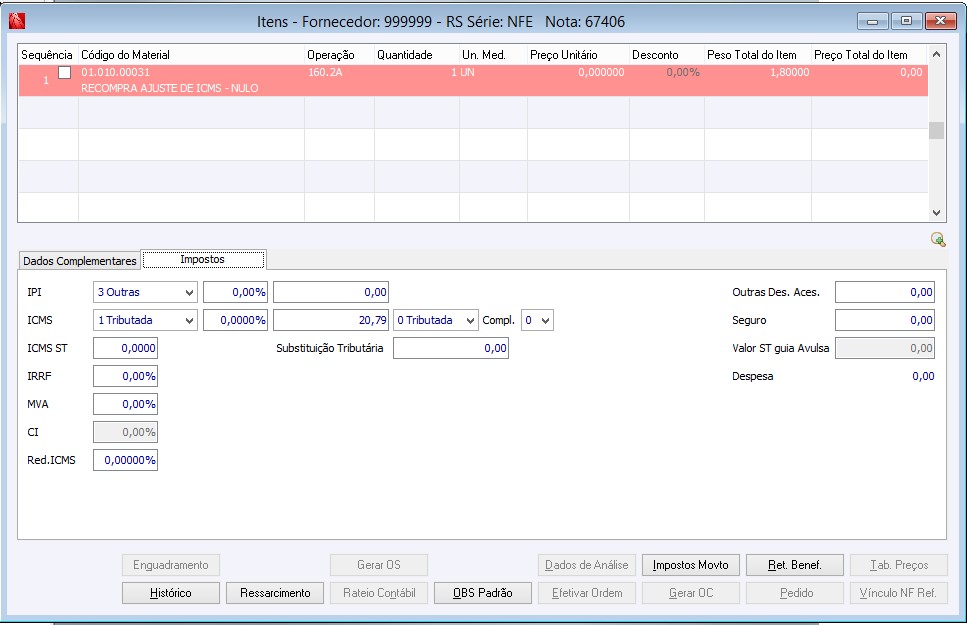Click the magnifier search icon below the grid

(938, 240)
